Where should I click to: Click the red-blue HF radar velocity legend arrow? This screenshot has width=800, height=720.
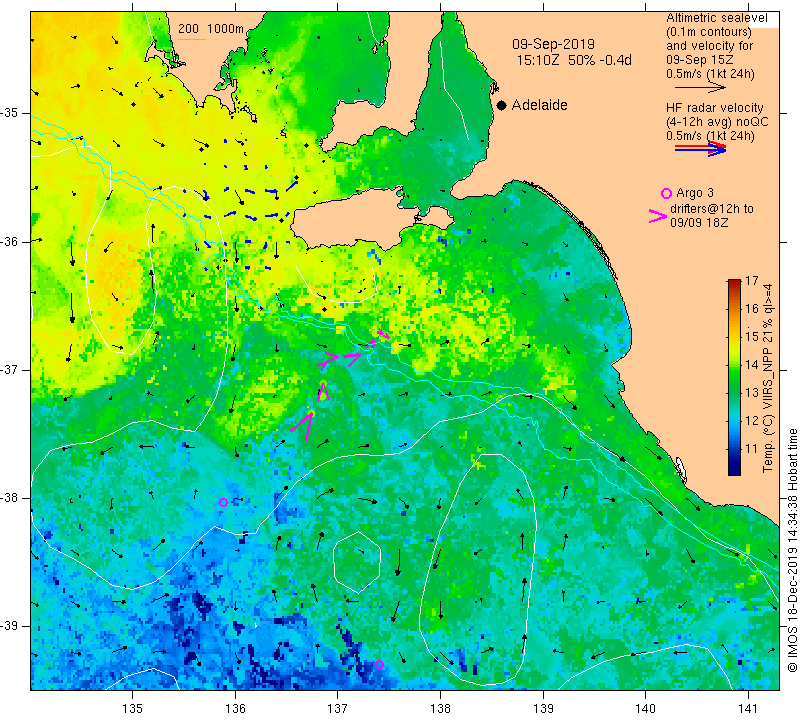701,149
